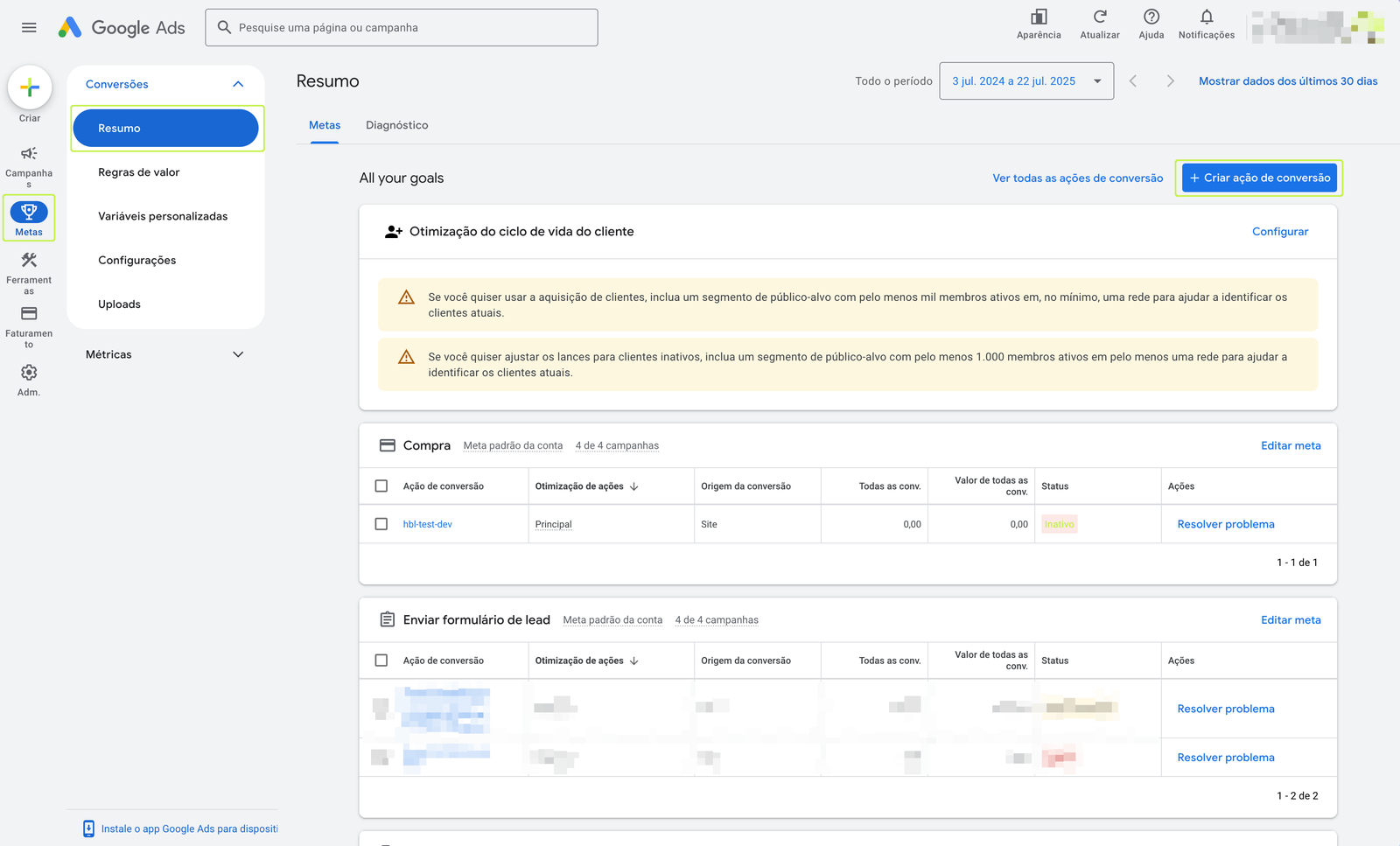The image size is (1400, 846).
Task: Open the main hamburger menu
Action: point(29,28)
